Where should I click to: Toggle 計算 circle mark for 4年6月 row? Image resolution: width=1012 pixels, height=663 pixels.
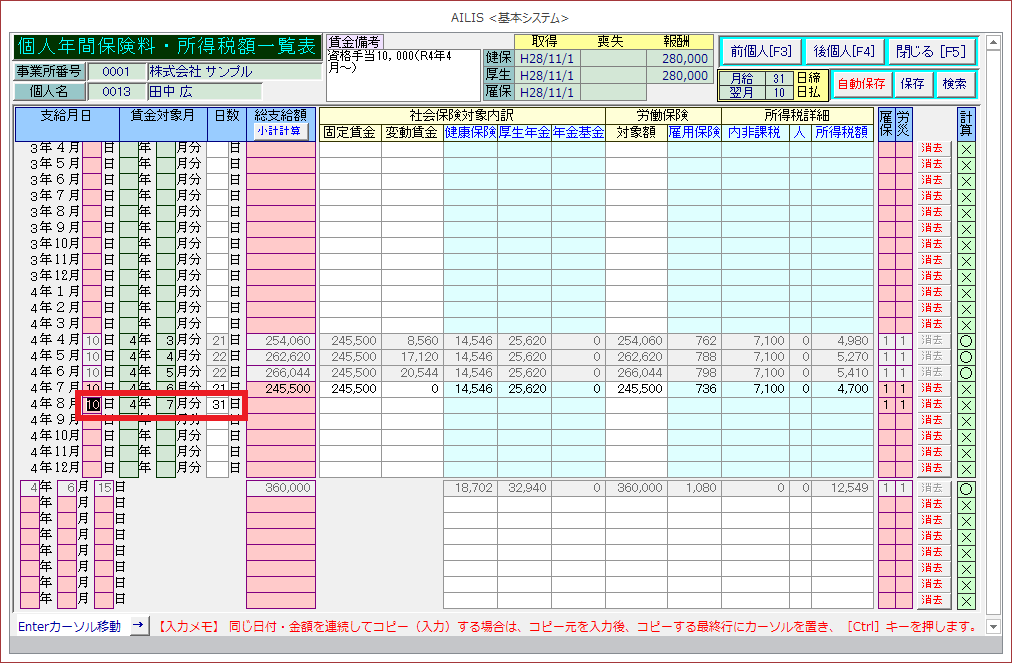(x=965, y=372)
